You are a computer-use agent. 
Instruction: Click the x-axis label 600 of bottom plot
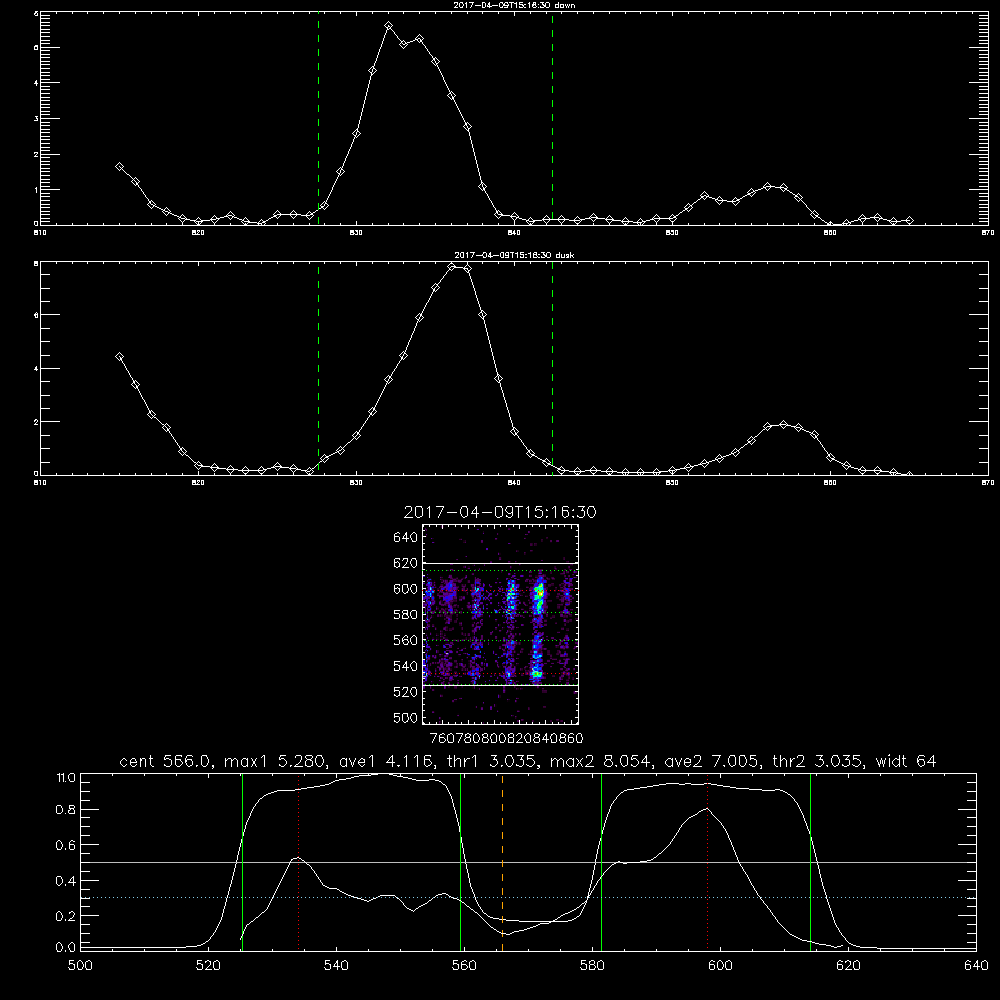point(720,966)
